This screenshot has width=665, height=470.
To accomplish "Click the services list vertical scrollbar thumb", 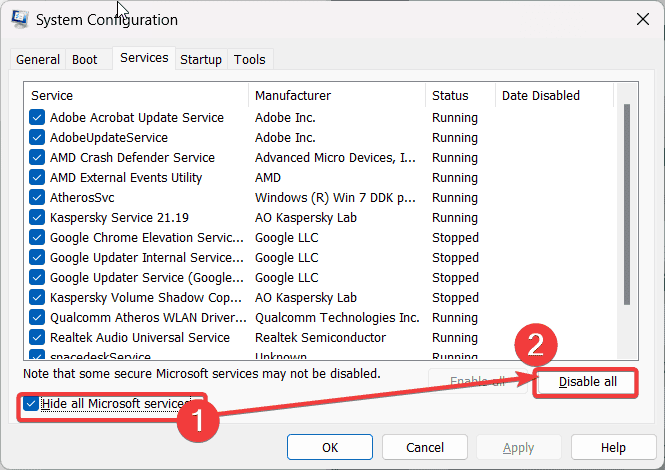I will click(627, 204).
